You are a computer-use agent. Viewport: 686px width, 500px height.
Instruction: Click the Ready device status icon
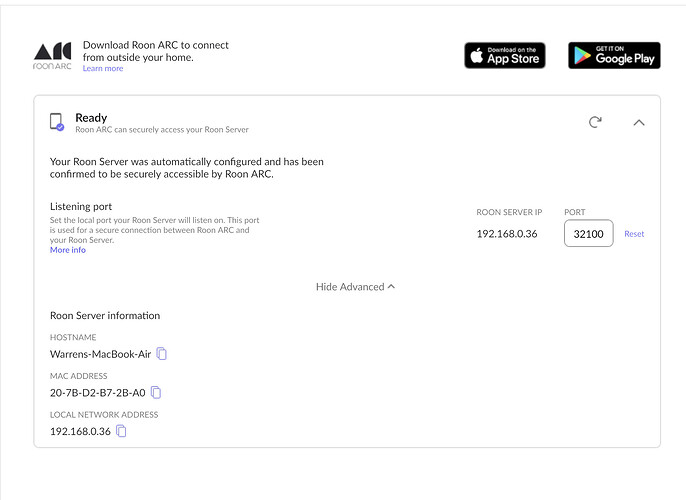(57, 122)
